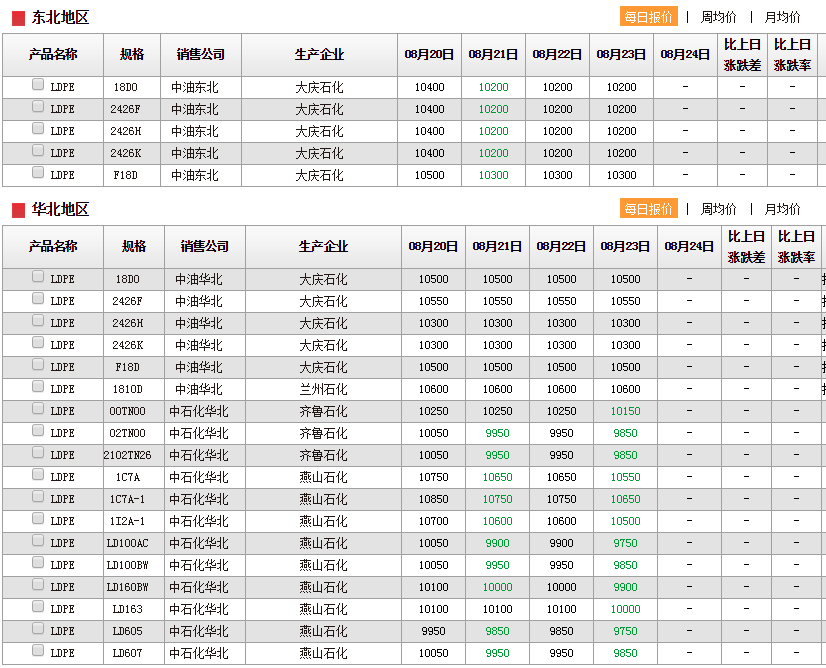The height and width of the screenshot is (668, 826).
Task: Click the green 10300 price for F18D 东北
Action: click(x=494, y=175)
